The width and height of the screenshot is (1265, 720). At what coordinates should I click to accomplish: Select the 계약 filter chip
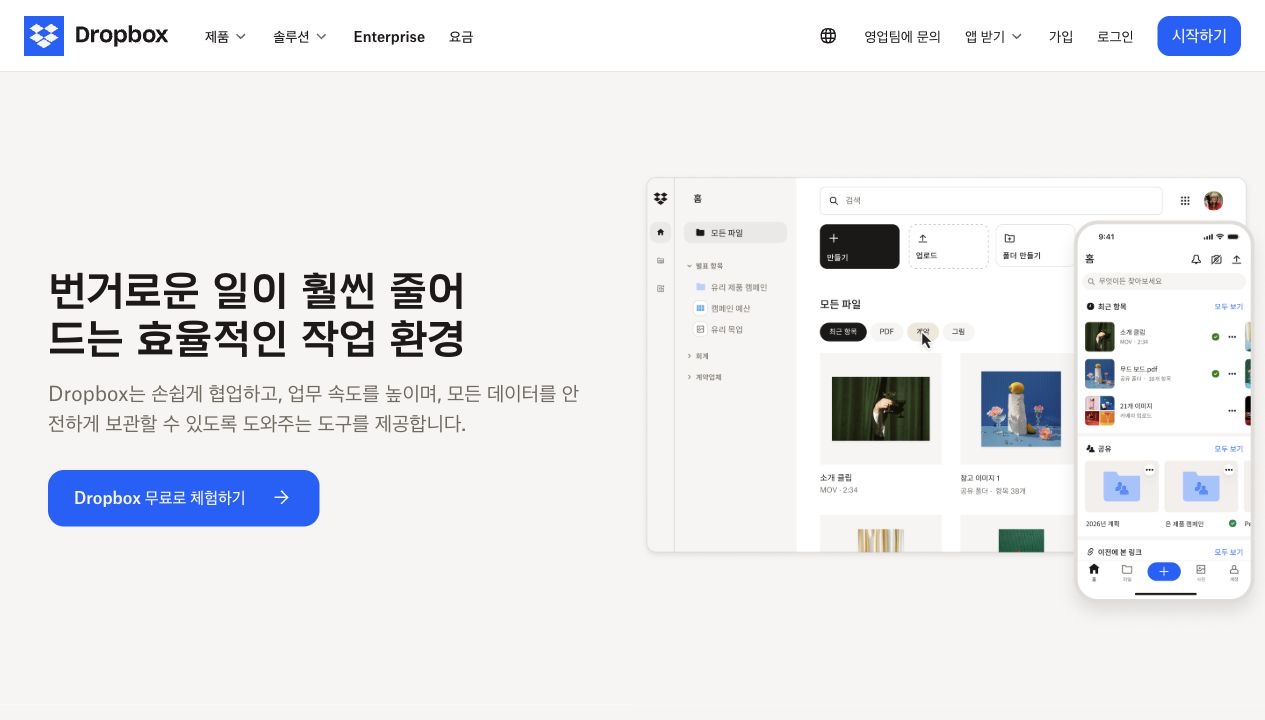point(923,332)
